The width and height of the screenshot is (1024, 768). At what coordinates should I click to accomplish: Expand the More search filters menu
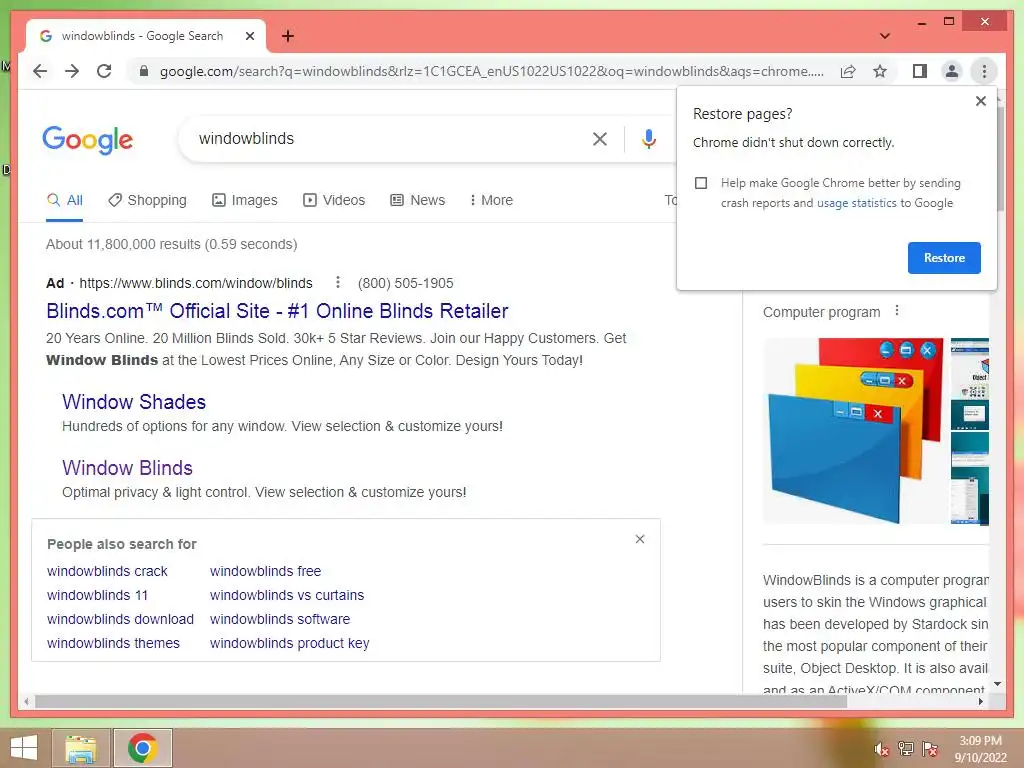491,200
